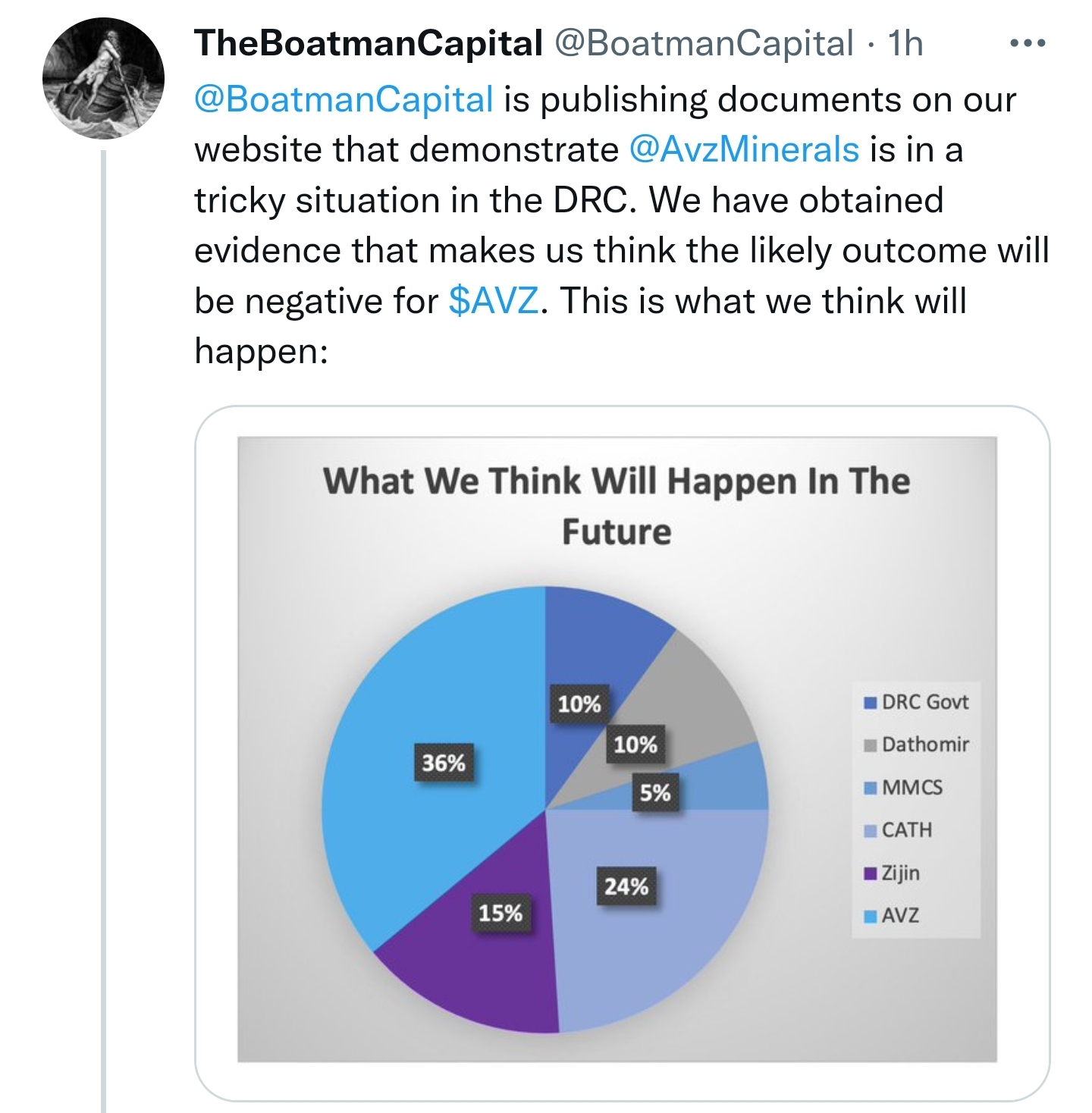The width and height of the screenshot is (1092, 1113).
Task: Click DRC Govt legend color swatch
Action: click(x=871, y=703)
